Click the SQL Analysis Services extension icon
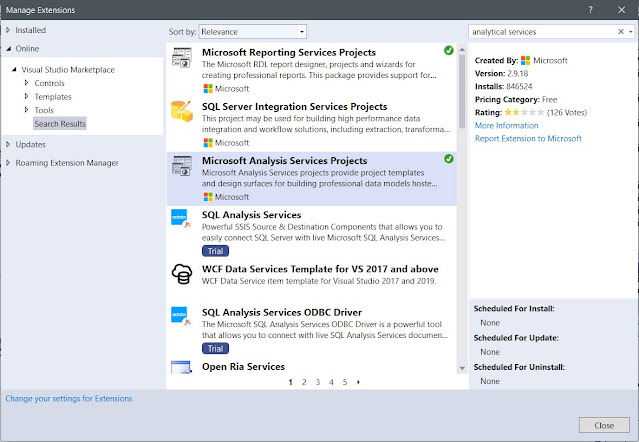This screenshot has width=639, height=442. click(x=181, y=219)
